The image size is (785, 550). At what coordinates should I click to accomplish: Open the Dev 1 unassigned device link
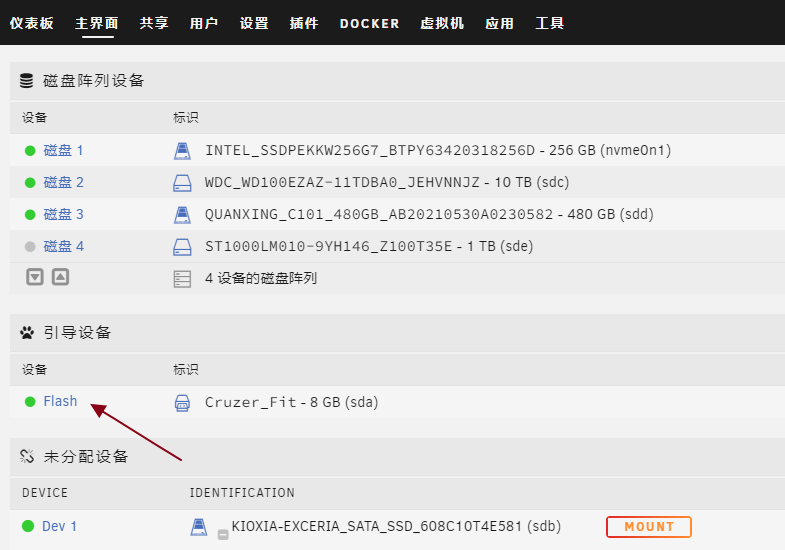(59, 526)
